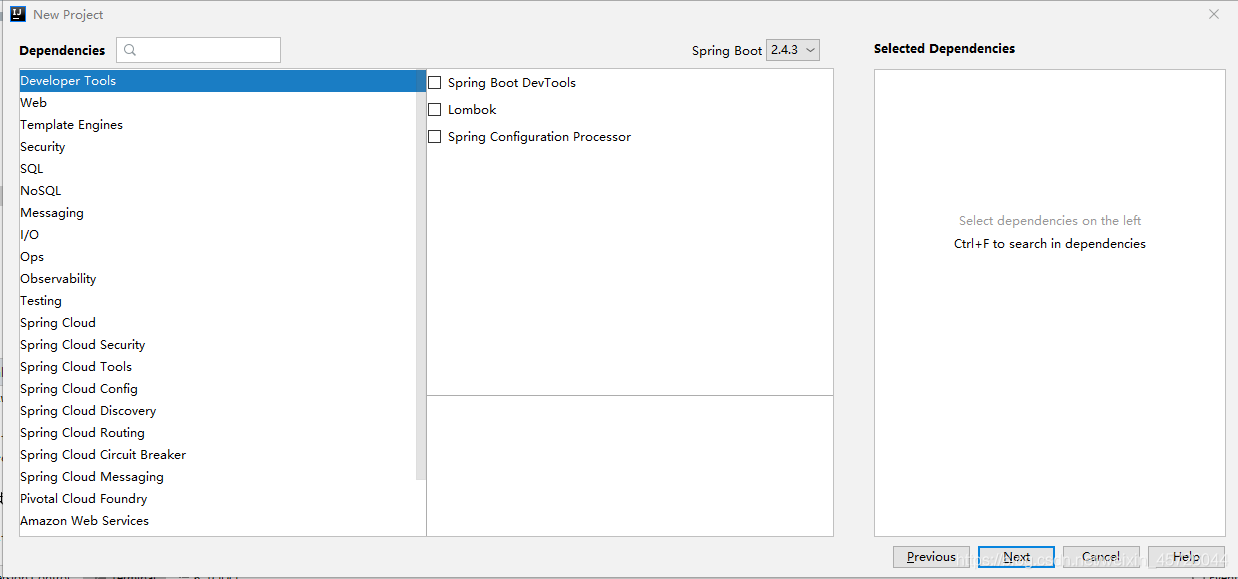The image size is (1238, 579).
Task: Open the Ops category
Action: (218, 257)
